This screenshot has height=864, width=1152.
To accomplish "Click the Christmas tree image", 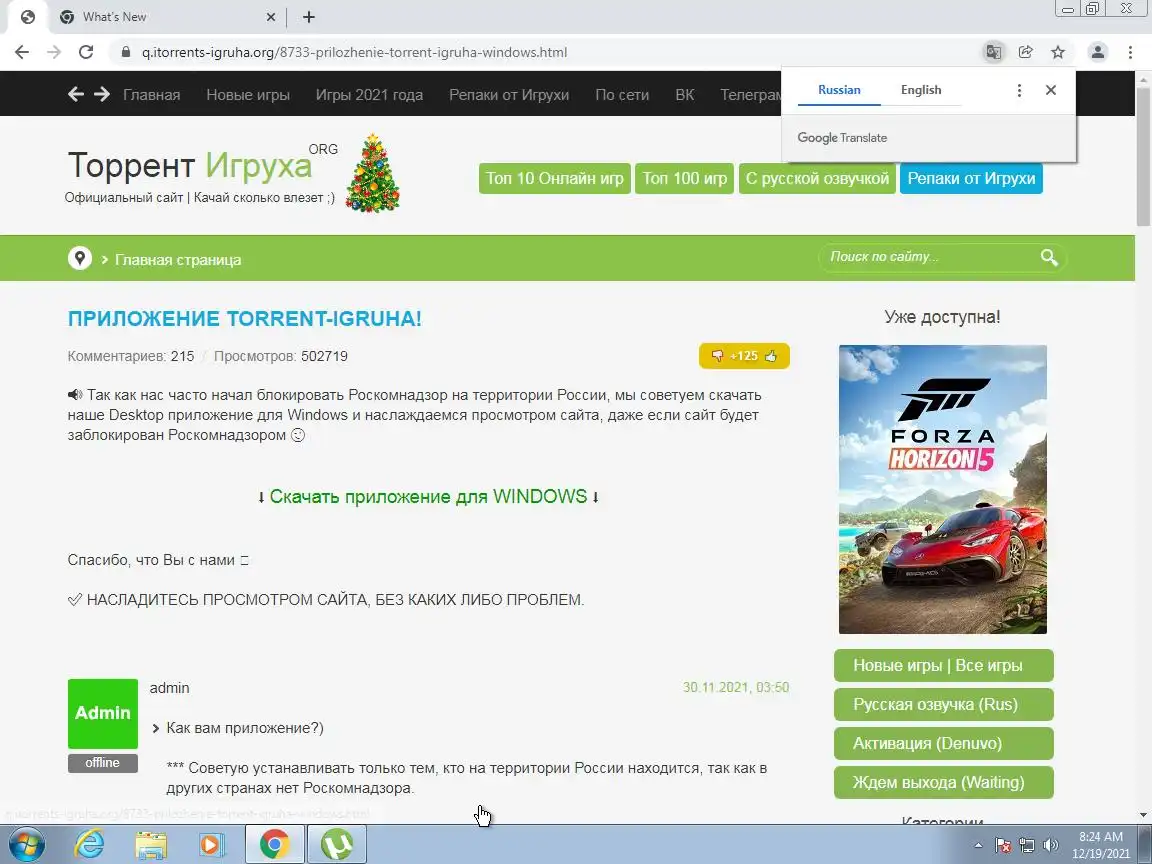I will click(x=372, y=173).
